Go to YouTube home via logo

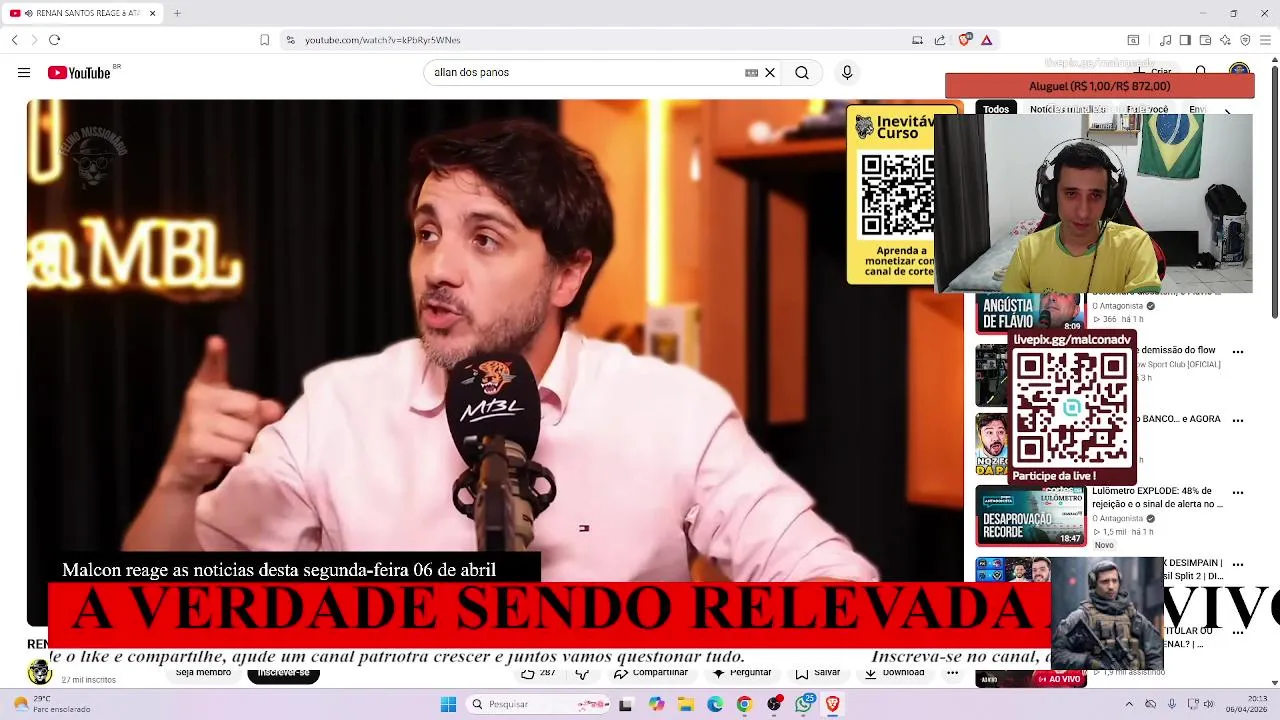pyautogui.click(x=79, y=72)
